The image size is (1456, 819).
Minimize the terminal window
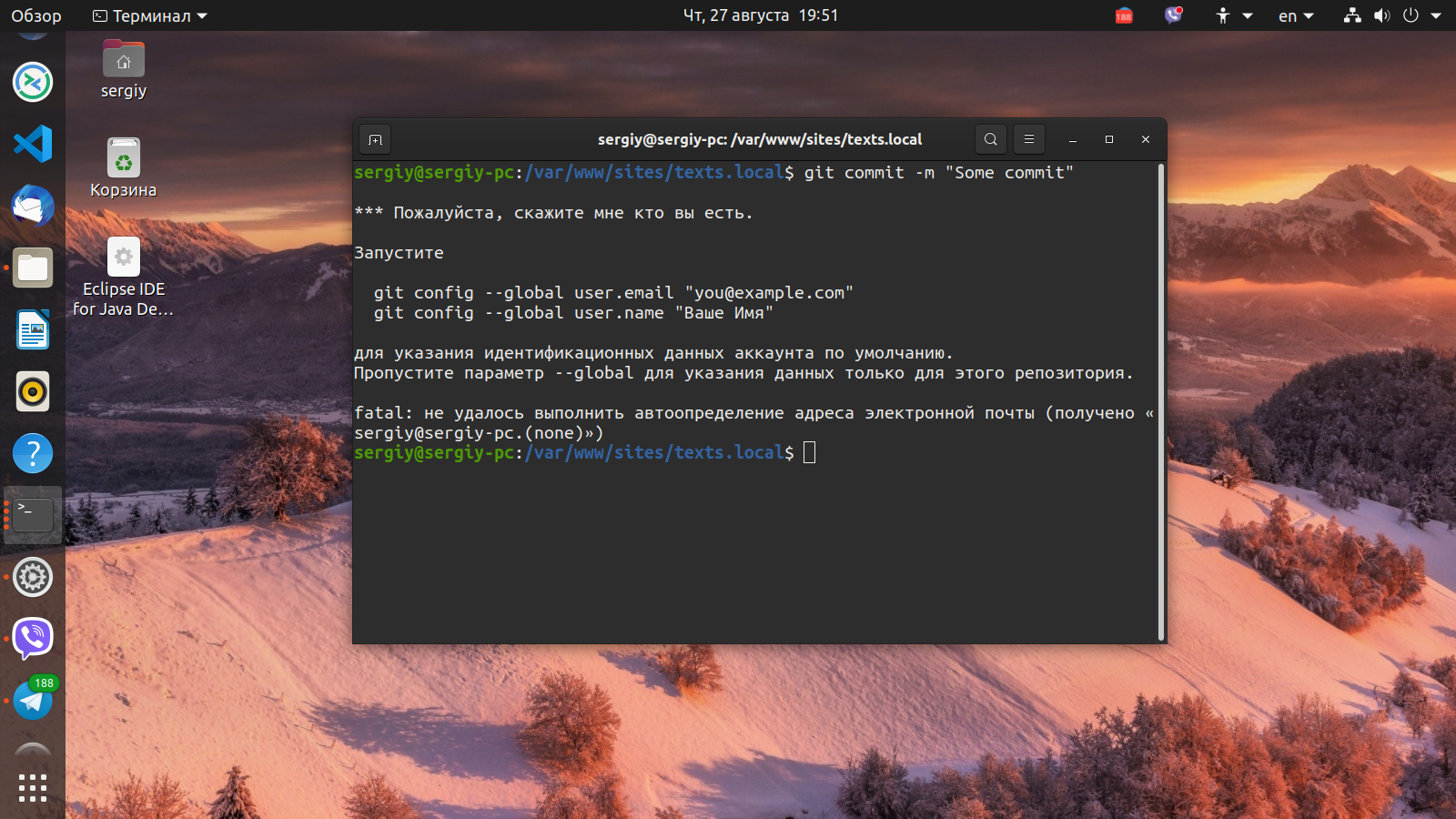[x=1073, y=139]
